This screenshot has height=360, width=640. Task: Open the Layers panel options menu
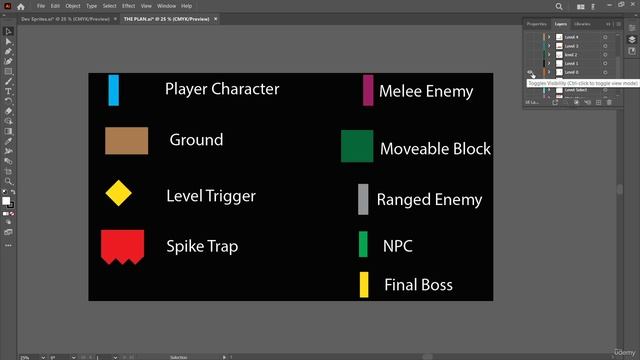pyautogui.click(x=618, y=24)
